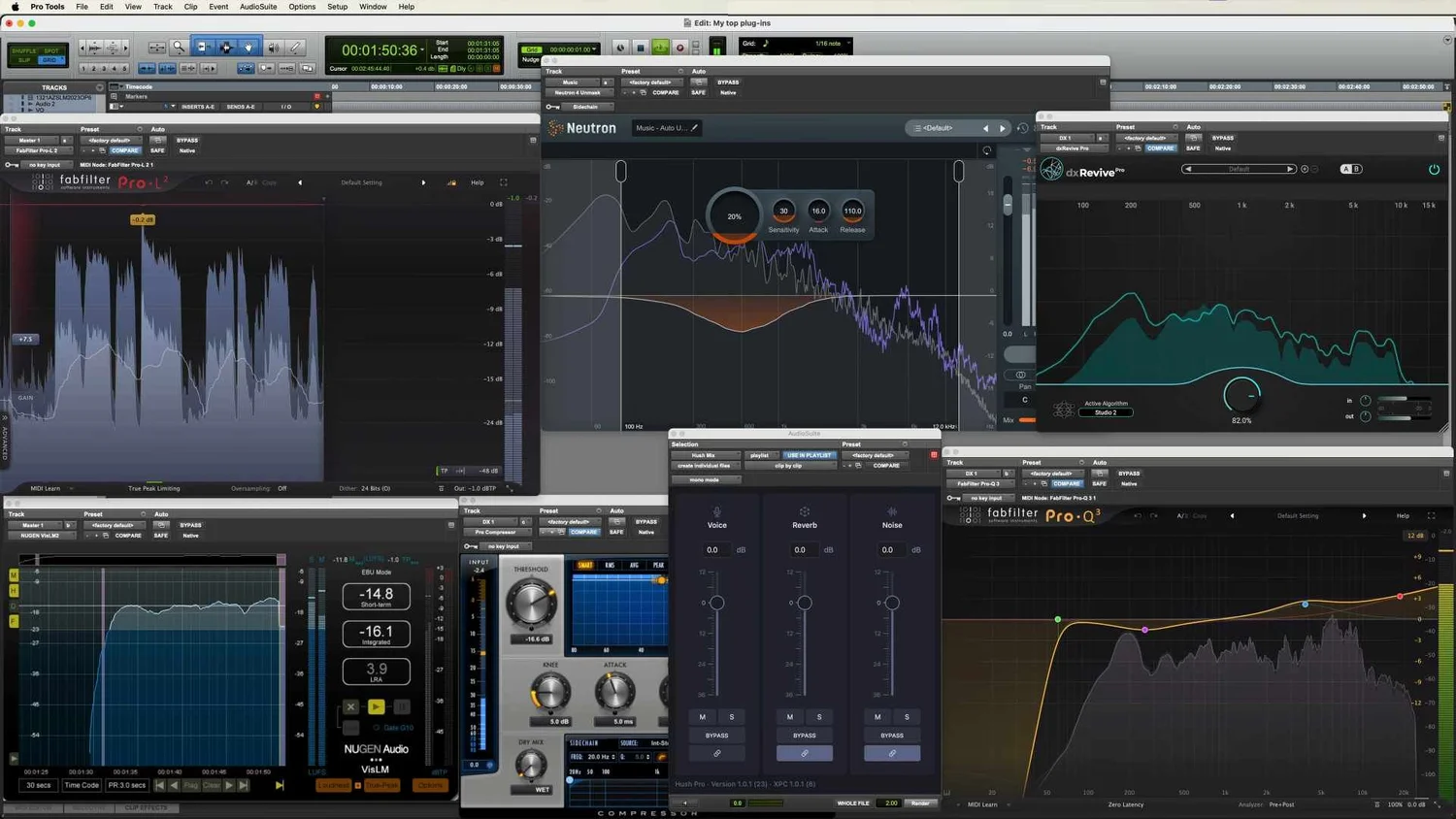Click the Release knob in Neutron

pos(852,211)
